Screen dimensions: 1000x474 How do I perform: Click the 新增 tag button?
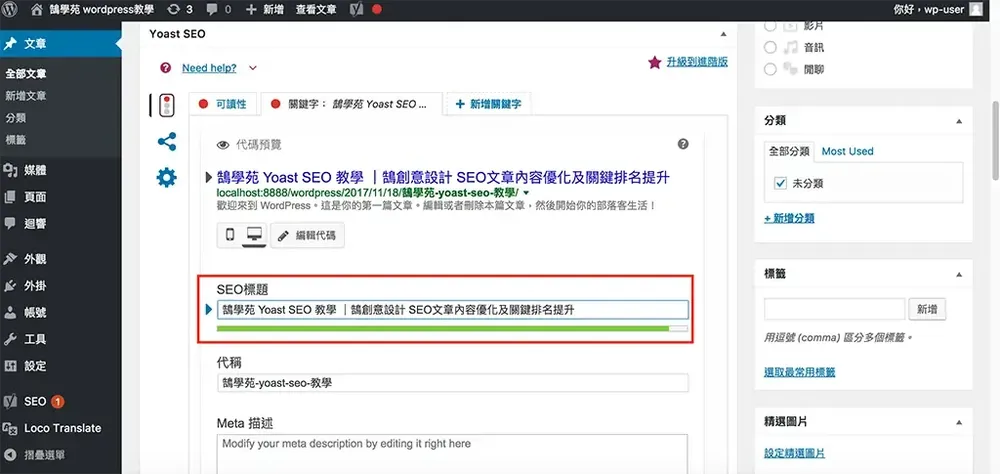927,309
